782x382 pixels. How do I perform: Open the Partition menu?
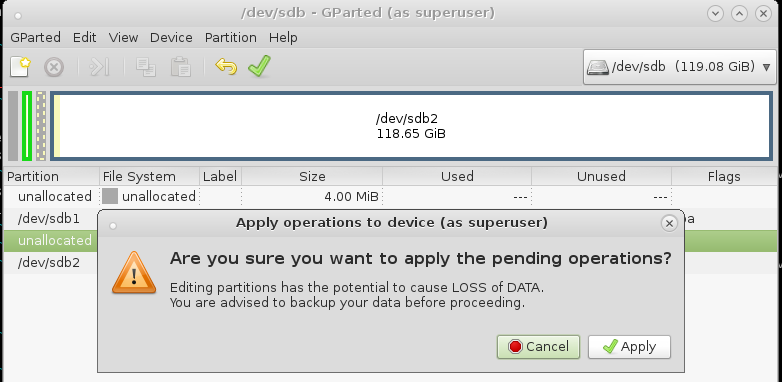(230, 38)
